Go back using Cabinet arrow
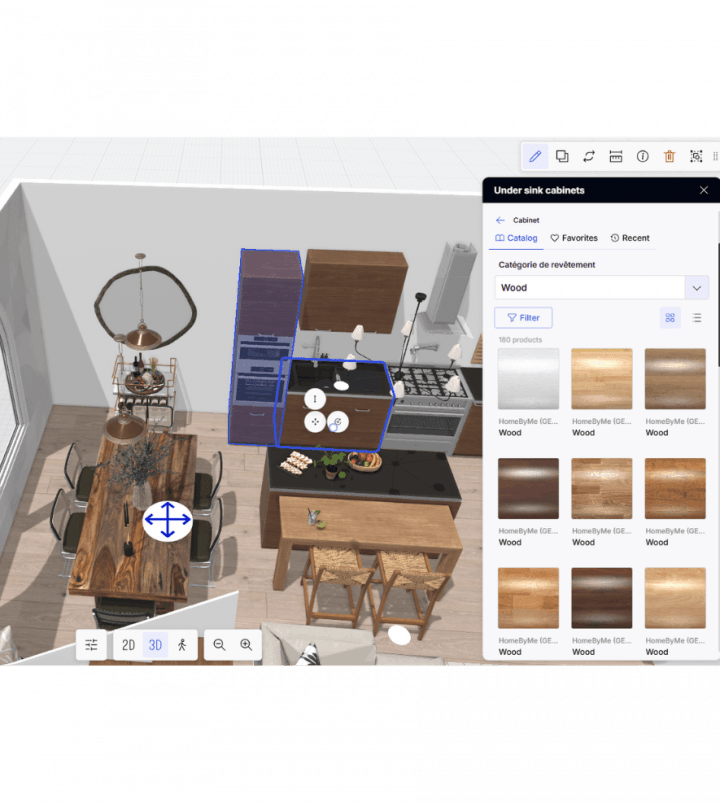 (x=500, y=220)
